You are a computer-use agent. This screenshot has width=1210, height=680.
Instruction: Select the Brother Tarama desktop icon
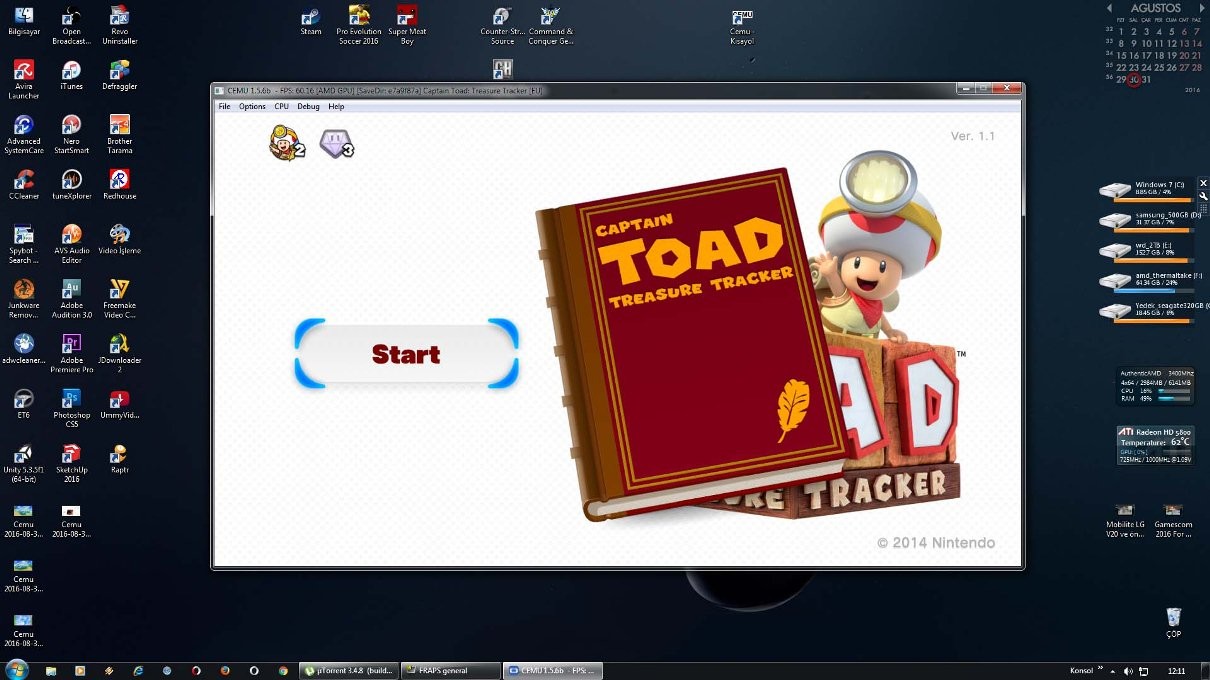point(119,135)
